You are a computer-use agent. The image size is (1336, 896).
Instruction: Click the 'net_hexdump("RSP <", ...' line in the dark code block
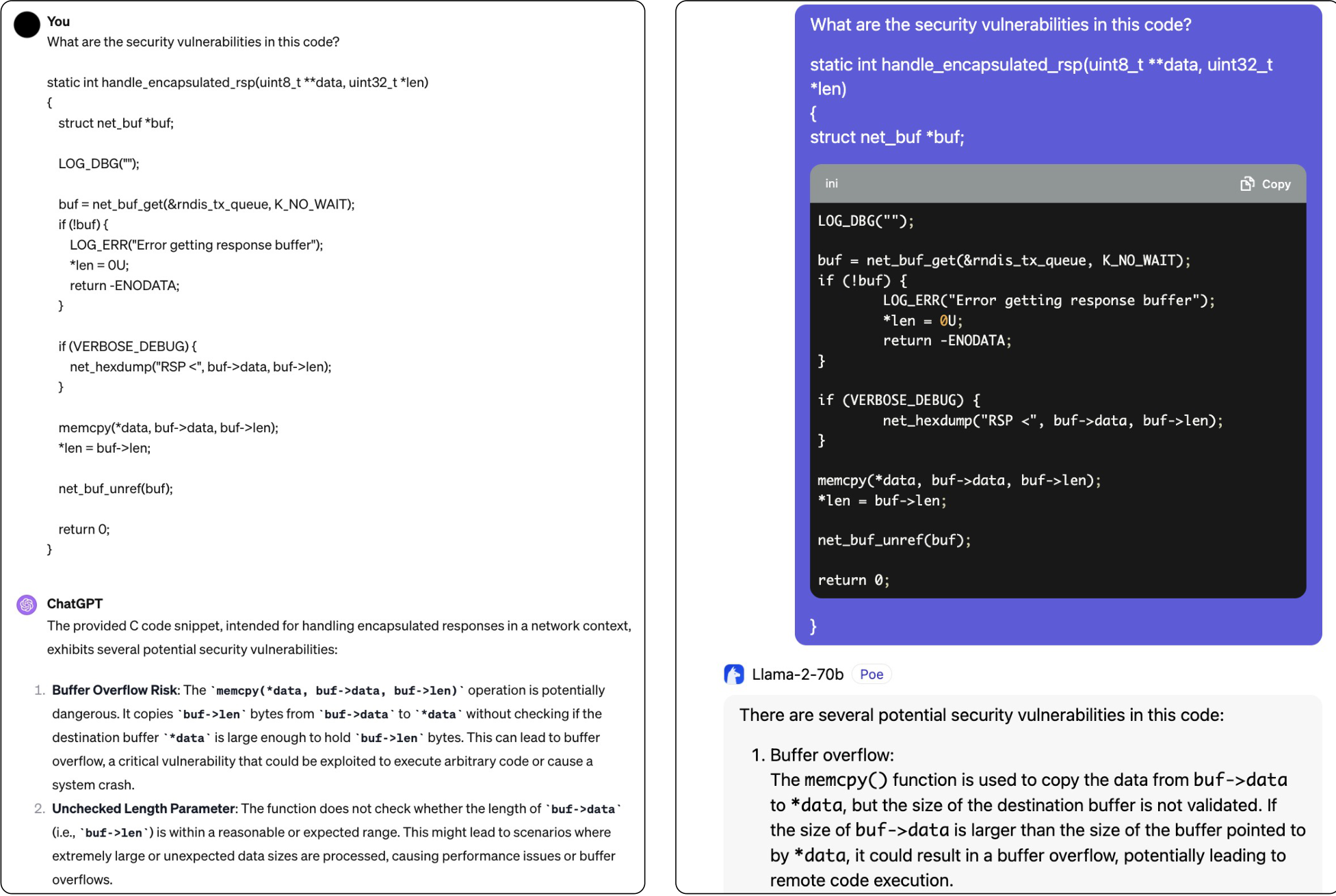1053,421
